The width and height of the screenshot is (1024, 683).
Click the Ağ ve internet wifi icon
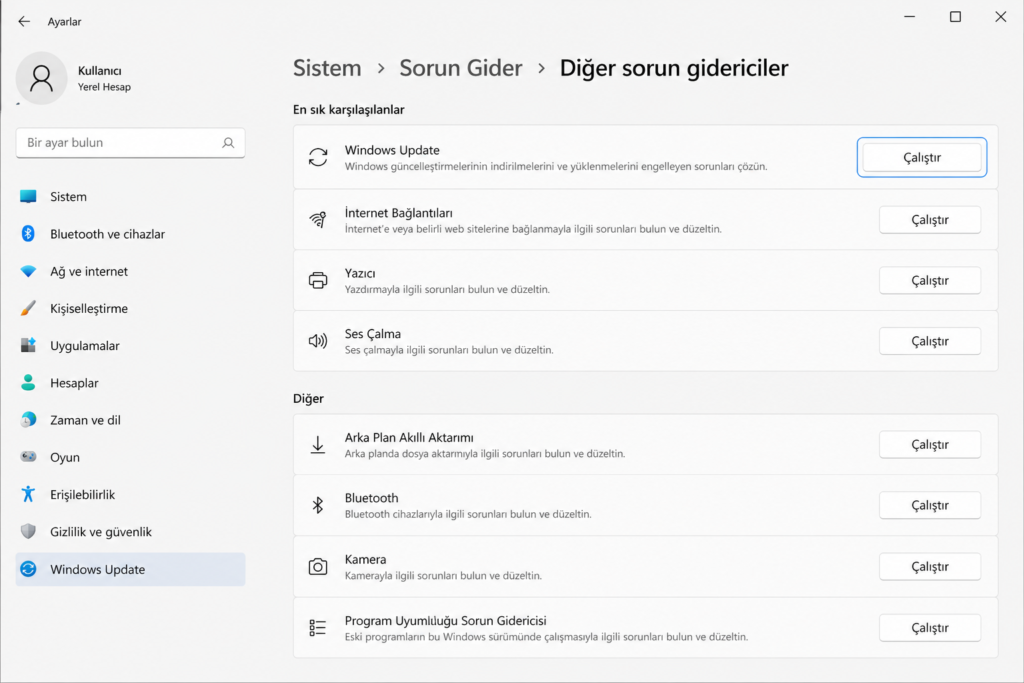pos(28,271)
